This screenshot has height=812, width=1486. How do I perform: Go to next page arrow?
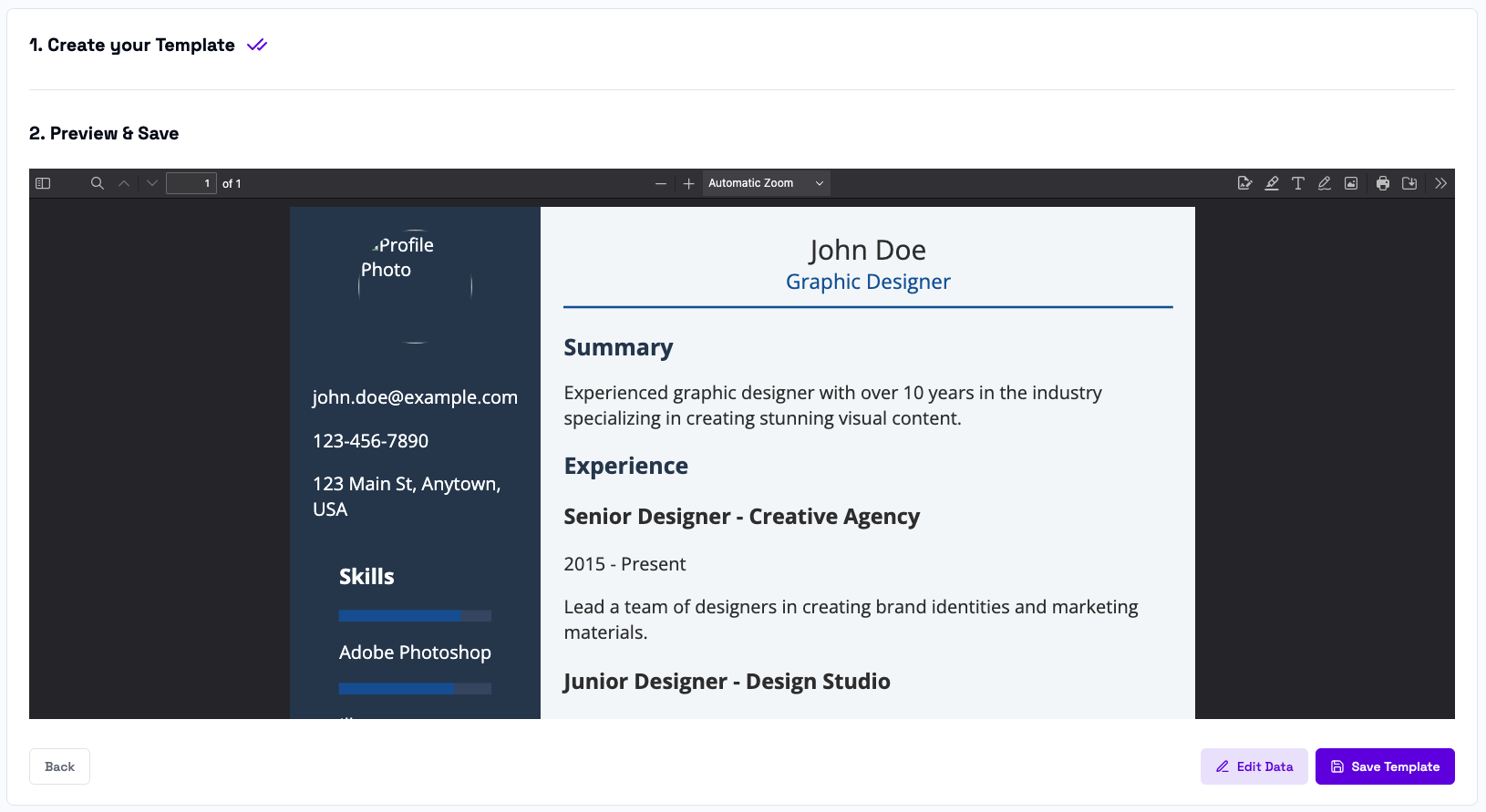[x=152, y=183]
